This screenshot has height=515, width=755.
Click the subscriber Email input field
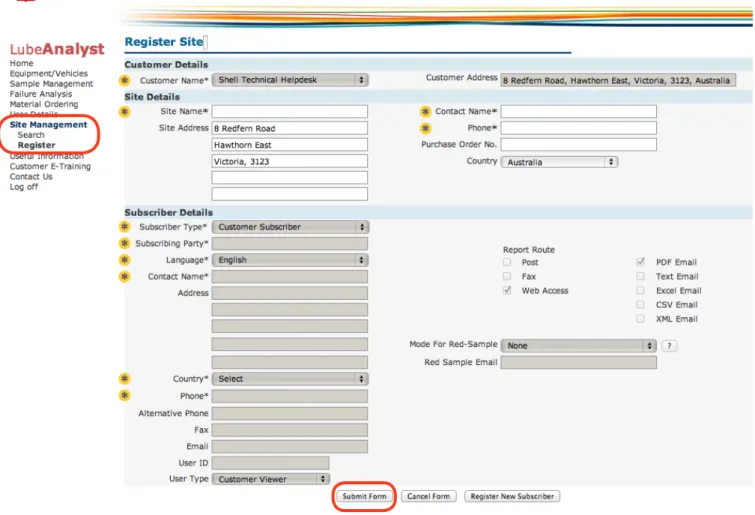point(290,447)
